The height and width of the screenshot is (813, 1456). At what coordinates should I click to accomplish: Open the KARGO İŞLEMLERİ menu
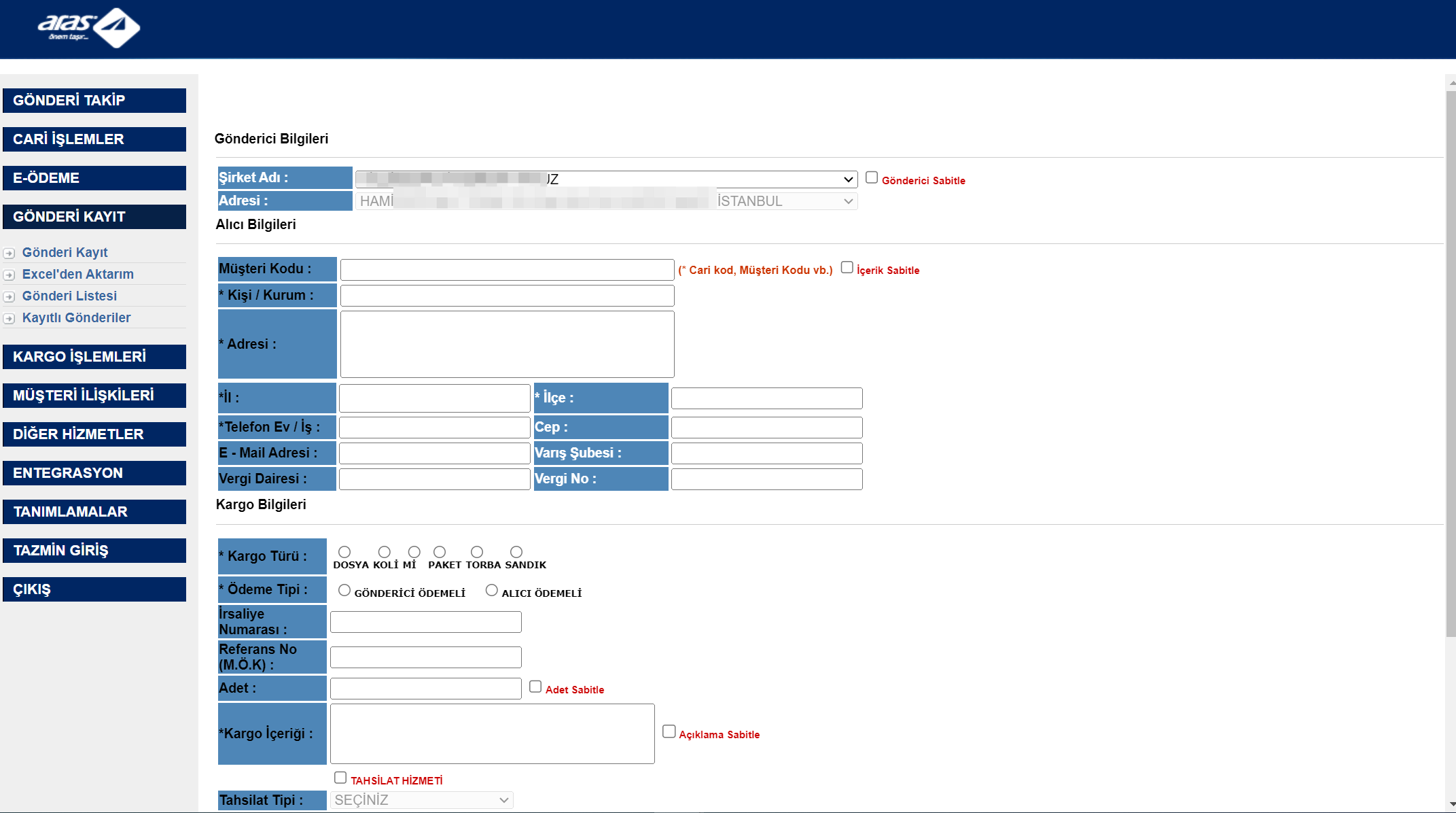(x=94, y=357)
